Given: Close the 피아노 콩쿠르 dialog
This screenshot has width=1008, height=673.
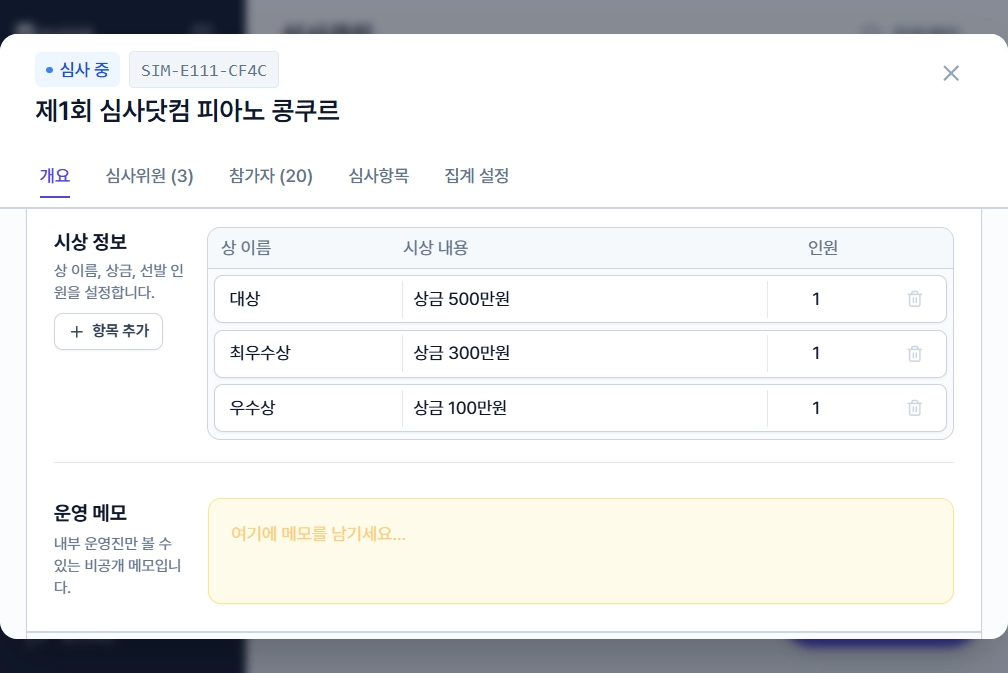Looking at the screenshot, I should (x=950, y=73).
